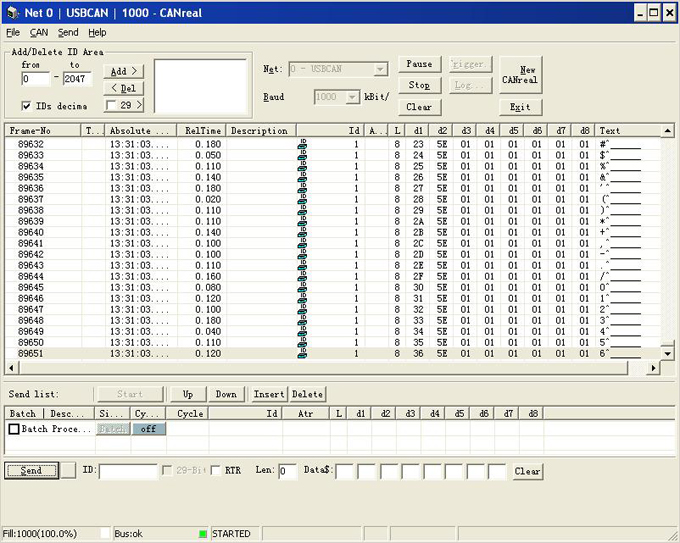The width and height of the screenshot is (680, 543).
Task: Check the Batch Process row checkbox
Action: pyautogui.click(x=14, y=429)
